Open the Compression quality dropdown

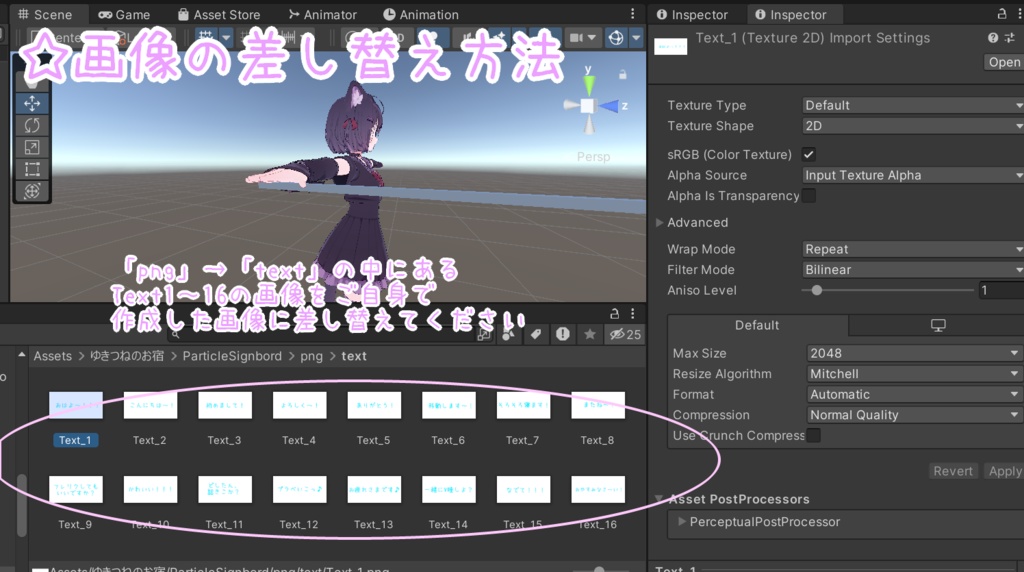(914, 415)
